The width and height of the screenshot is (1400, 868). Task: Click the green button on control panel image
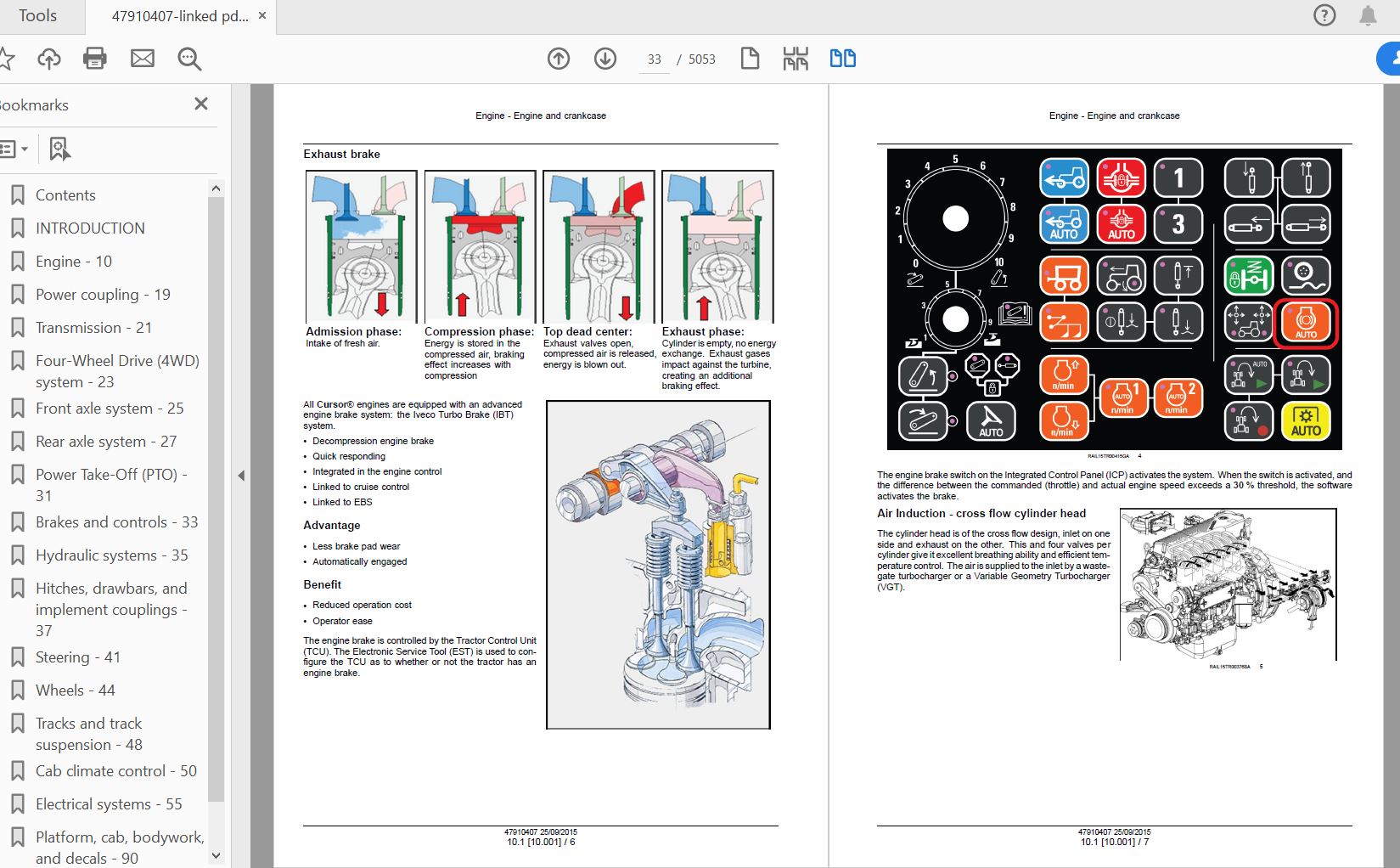(1249, 276)
